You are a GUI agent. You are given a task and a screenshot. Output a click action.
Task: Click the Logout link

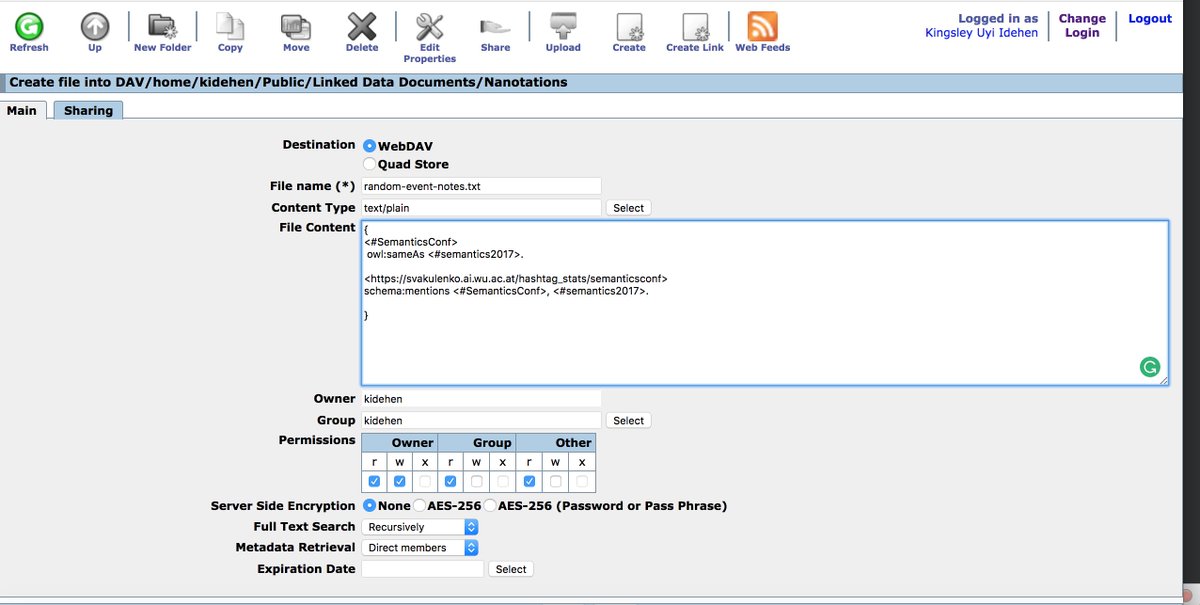1150,18
